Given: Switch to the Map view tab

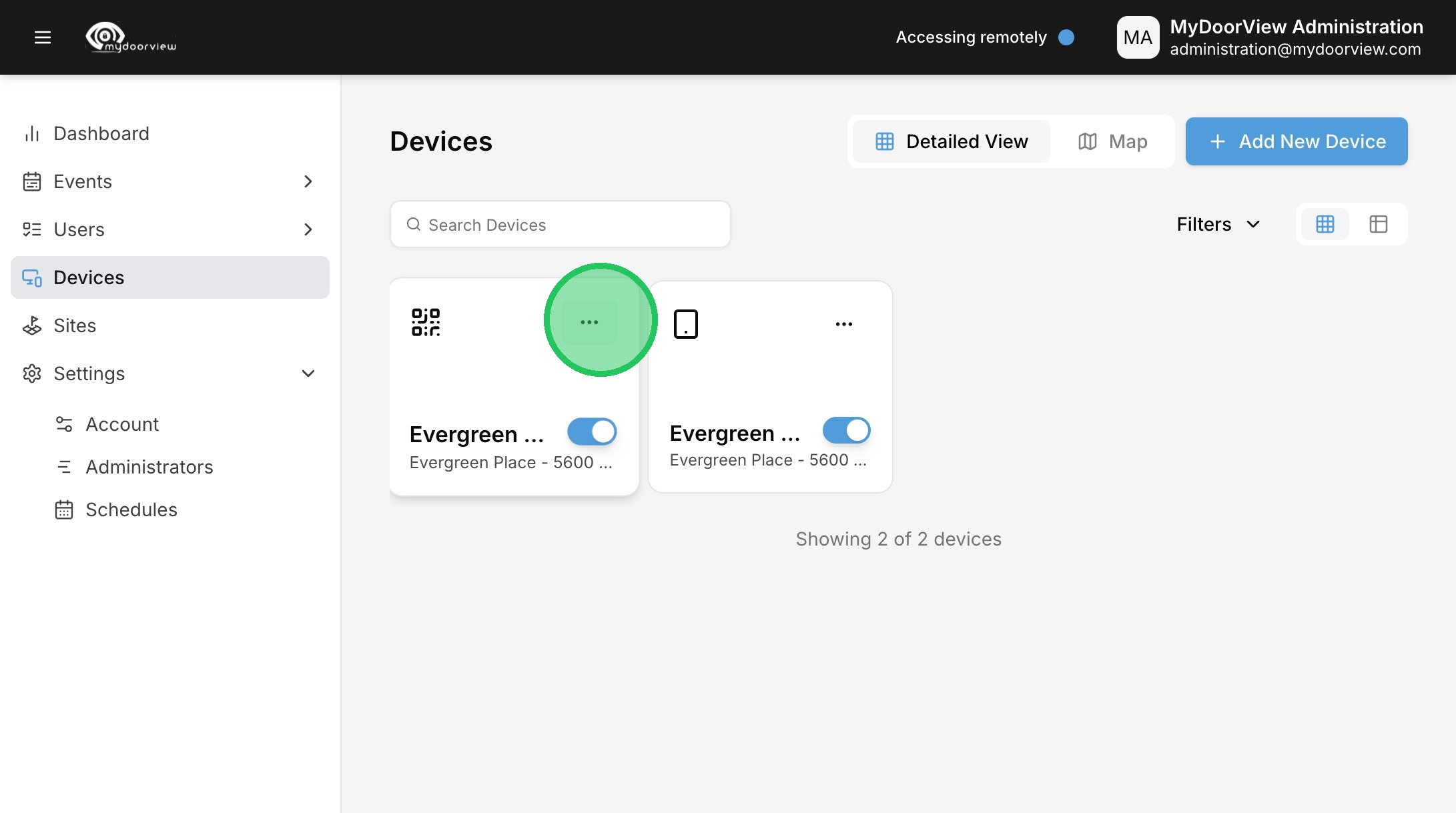Looking at the screenshot, I should (x=1112, y=141).
